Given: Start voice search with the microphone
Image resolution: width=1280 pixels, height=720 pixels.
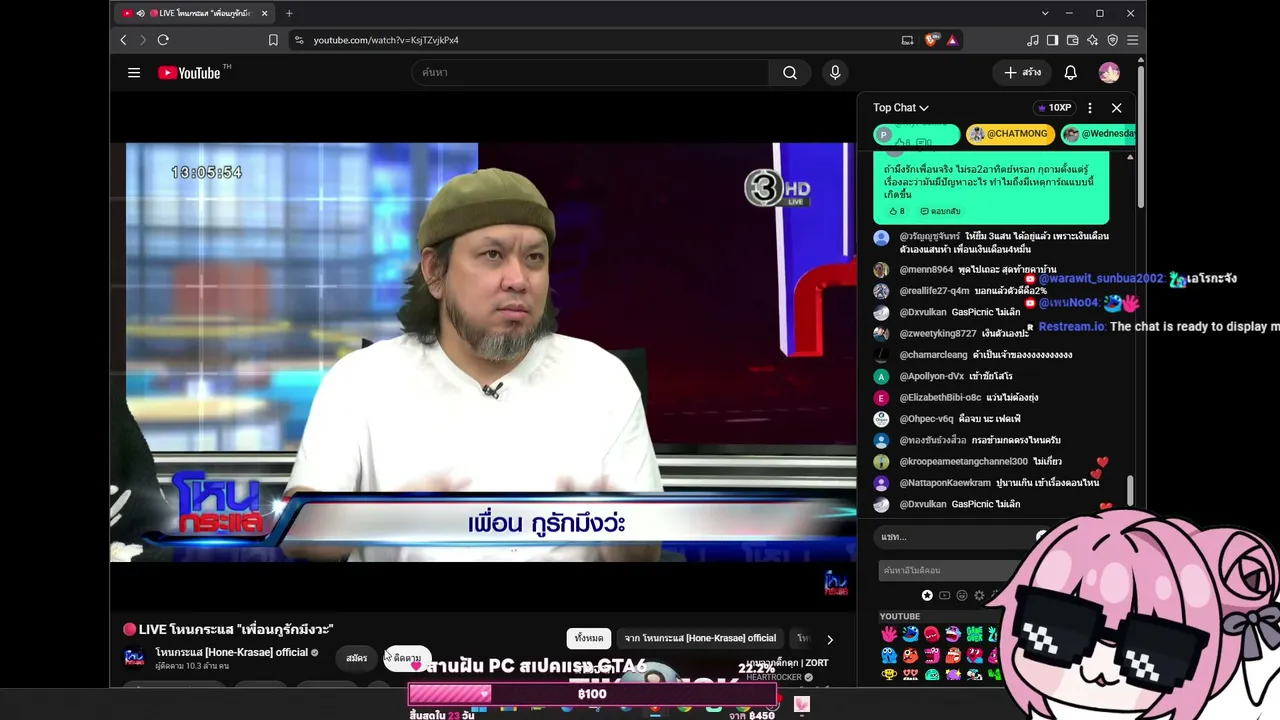Looking at the screenshot, I should point(835,72).
